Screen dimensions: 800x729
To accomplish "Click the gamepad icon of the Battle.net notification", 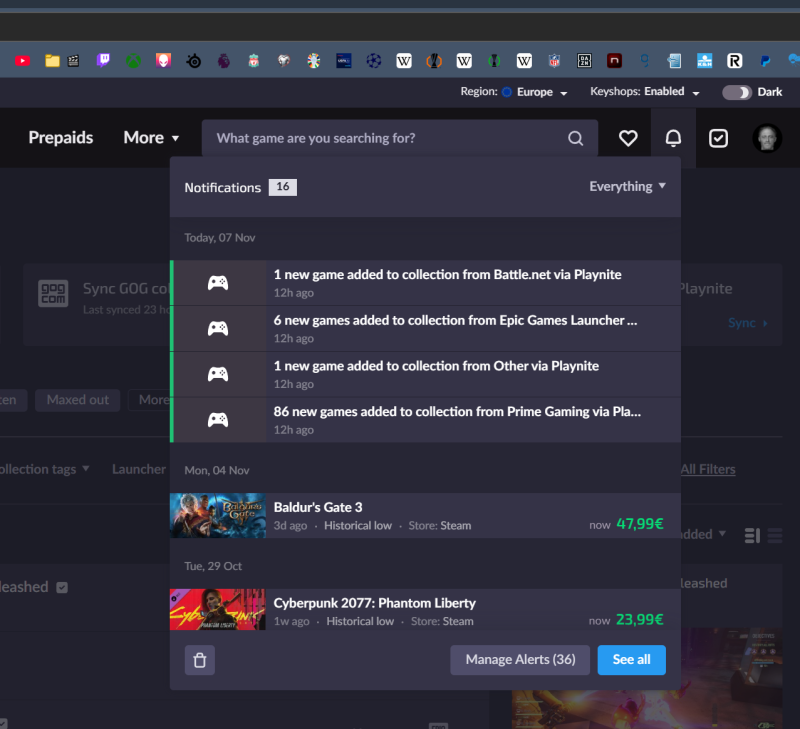I will click(x=218, y=283).
